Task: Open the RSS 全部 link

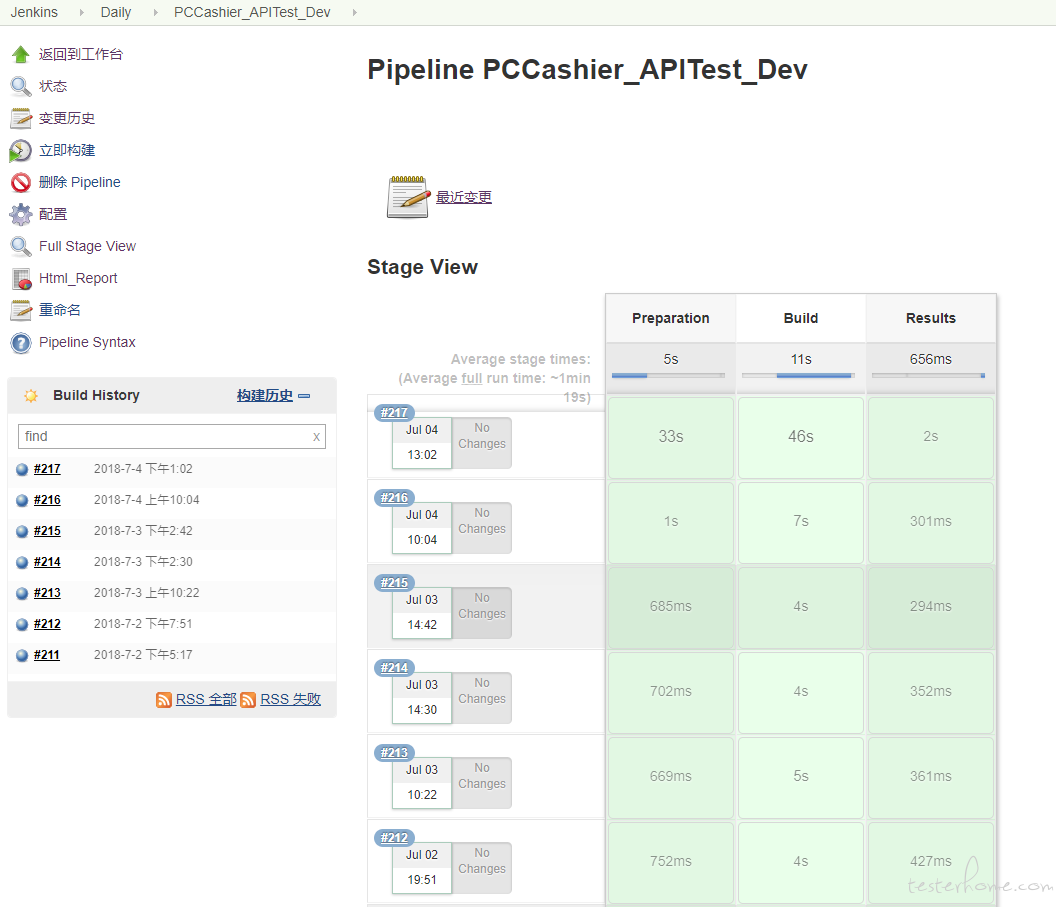Action: click(206, 700)
